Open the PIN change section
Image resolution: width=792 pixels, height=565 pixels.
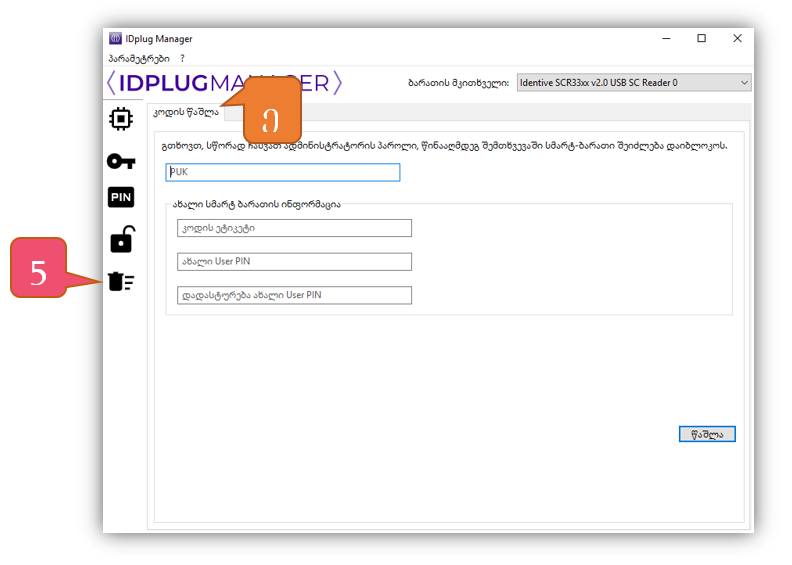[120, 198]
